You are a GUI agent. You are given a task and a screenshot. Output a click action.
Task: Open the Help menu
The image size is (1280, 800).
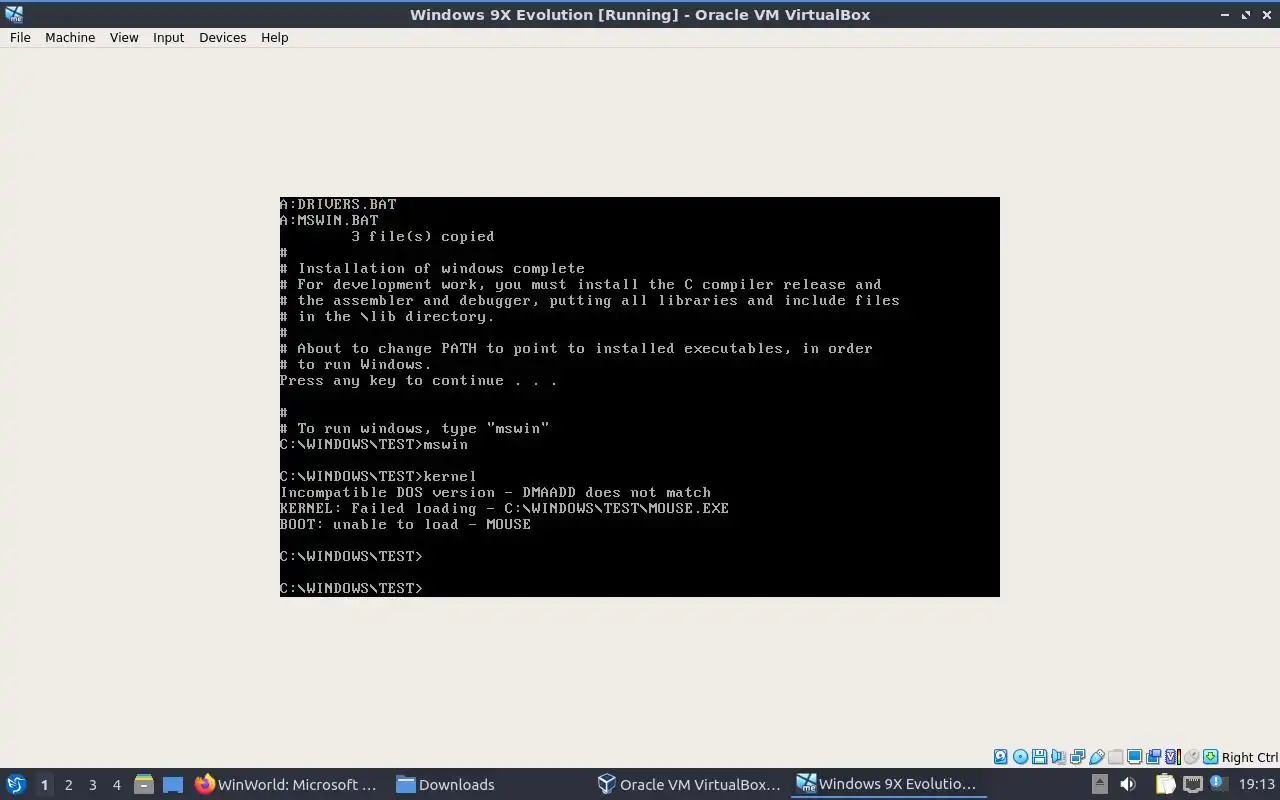coord(274,37)
